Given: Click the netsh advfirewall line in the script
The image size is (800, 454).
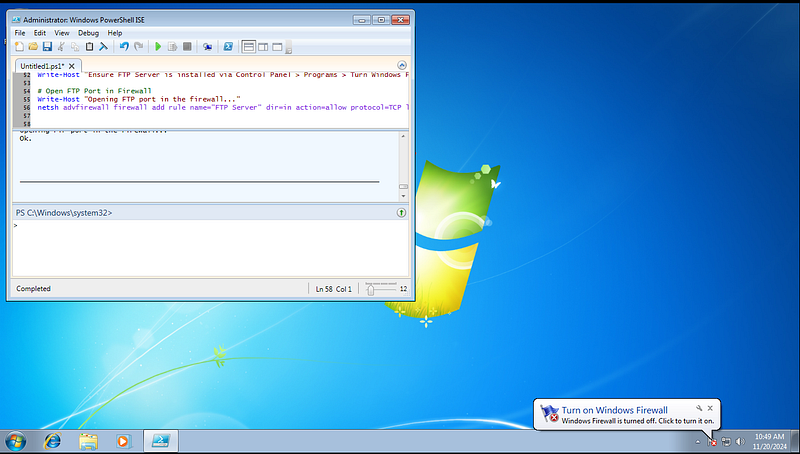Looking at the screenshot, I should pos(223,107).
